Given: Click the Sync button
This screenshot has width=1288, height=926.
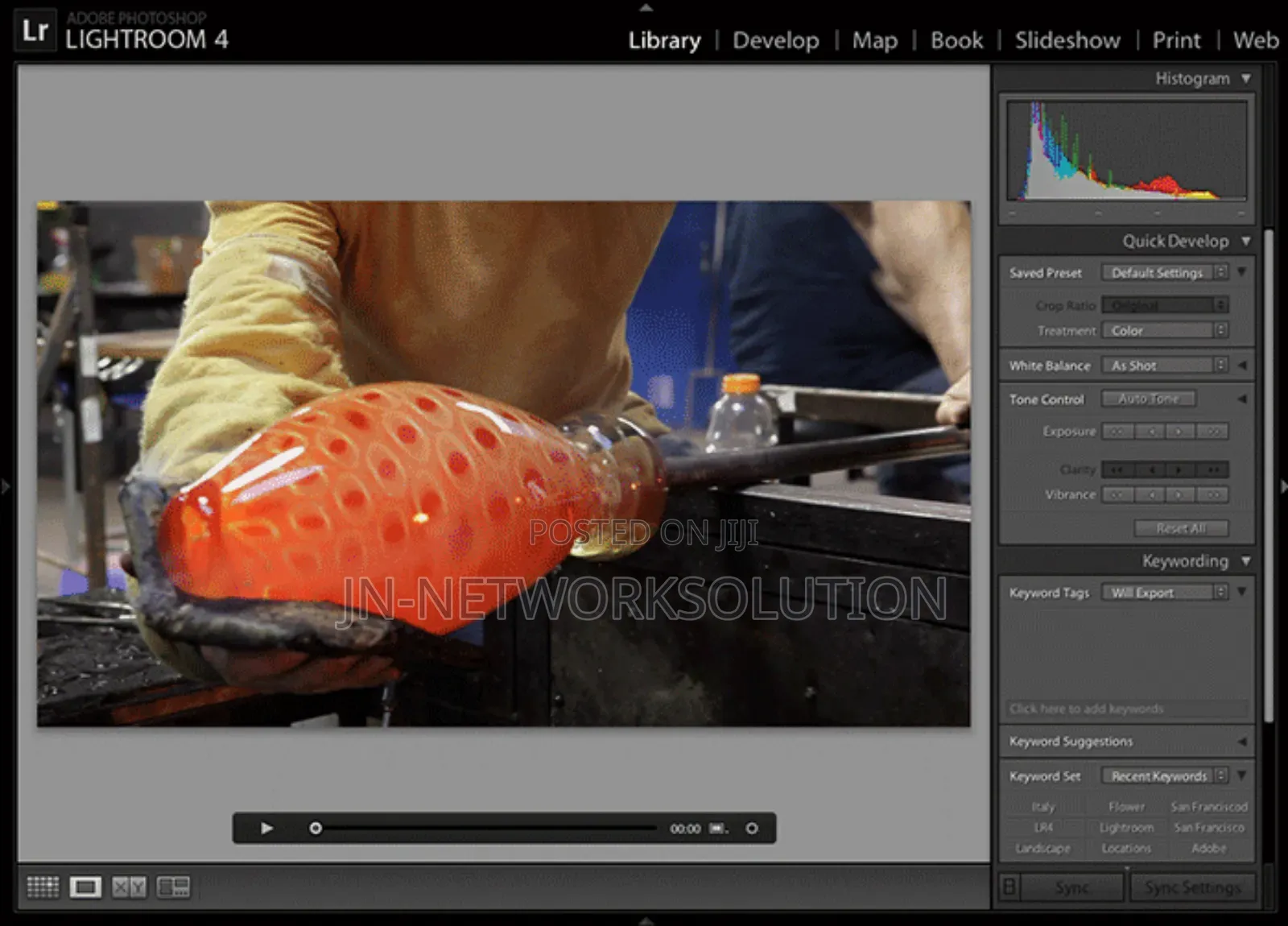Looking at the screenshot, I should pos(1072,887).
